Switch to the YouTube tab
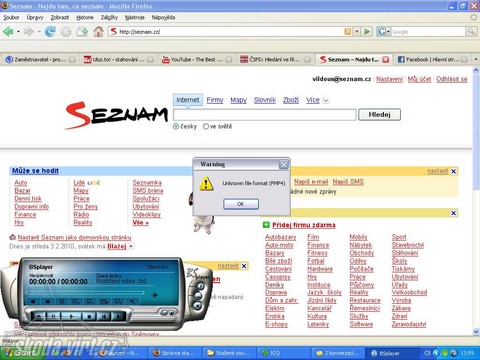This screenshot has width=480, height=360. tap(197, 60)
